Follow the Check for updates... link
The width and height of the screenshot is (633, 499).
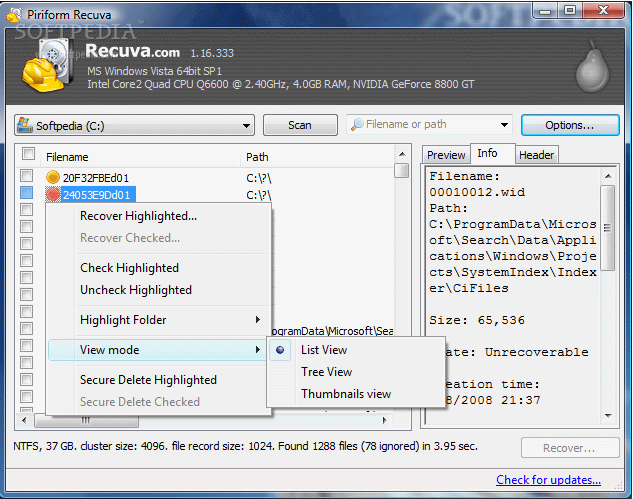[x=548, y=480]
